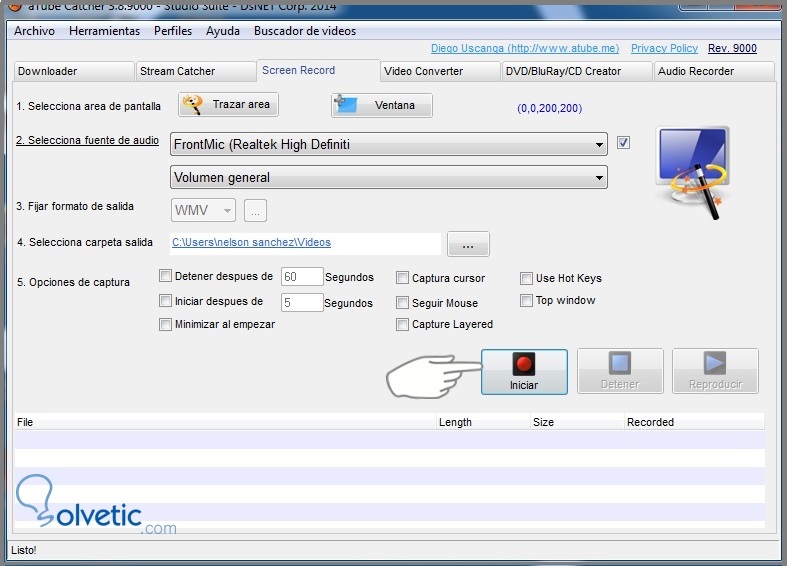Open the Diego Uscanga atube.me link
Image resolution: width=787 pixels, height=566 pixels.
point(525,48)
